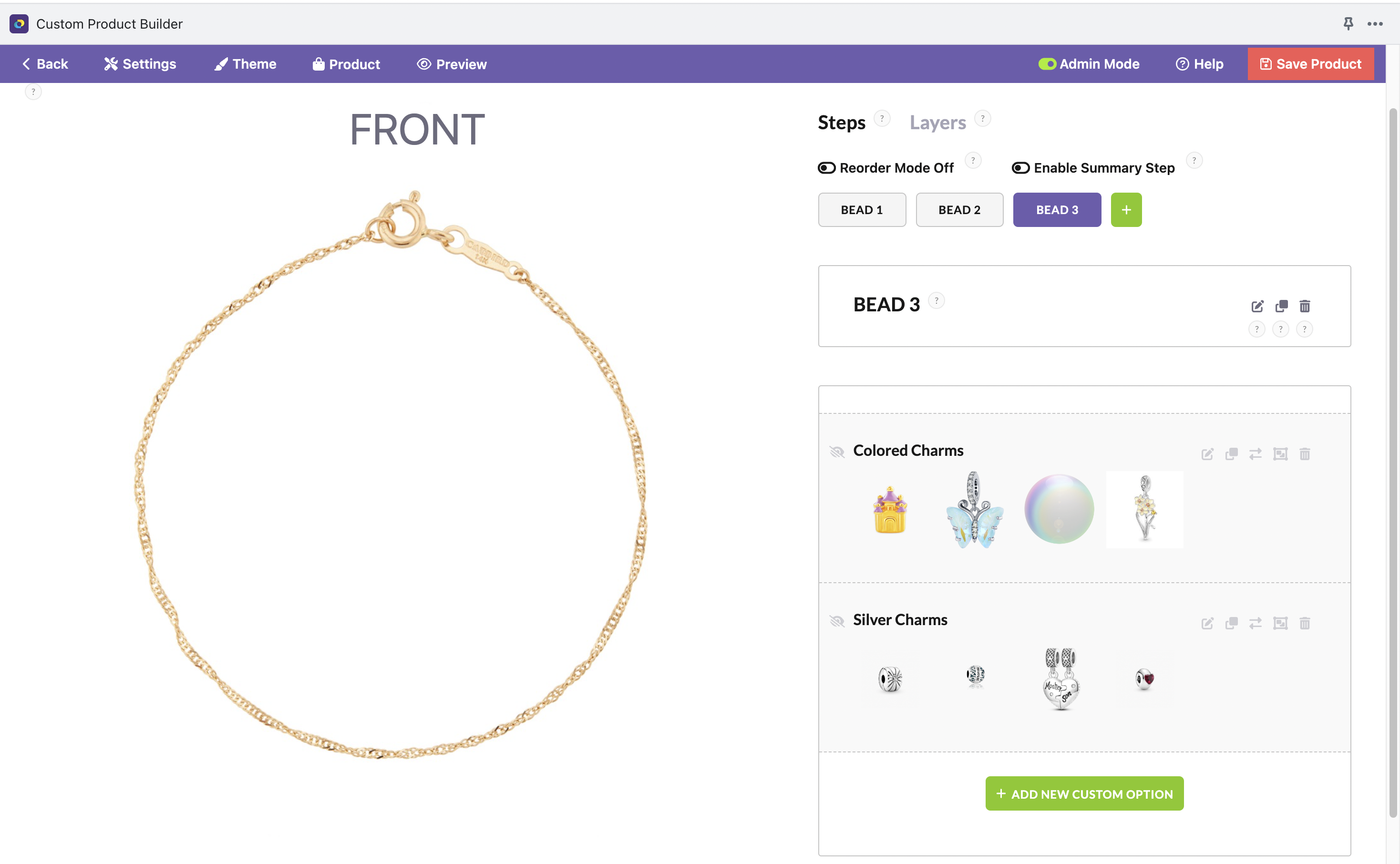Duplicate the Colored Charms option

pyautogui.click(x=1231, y=454)
